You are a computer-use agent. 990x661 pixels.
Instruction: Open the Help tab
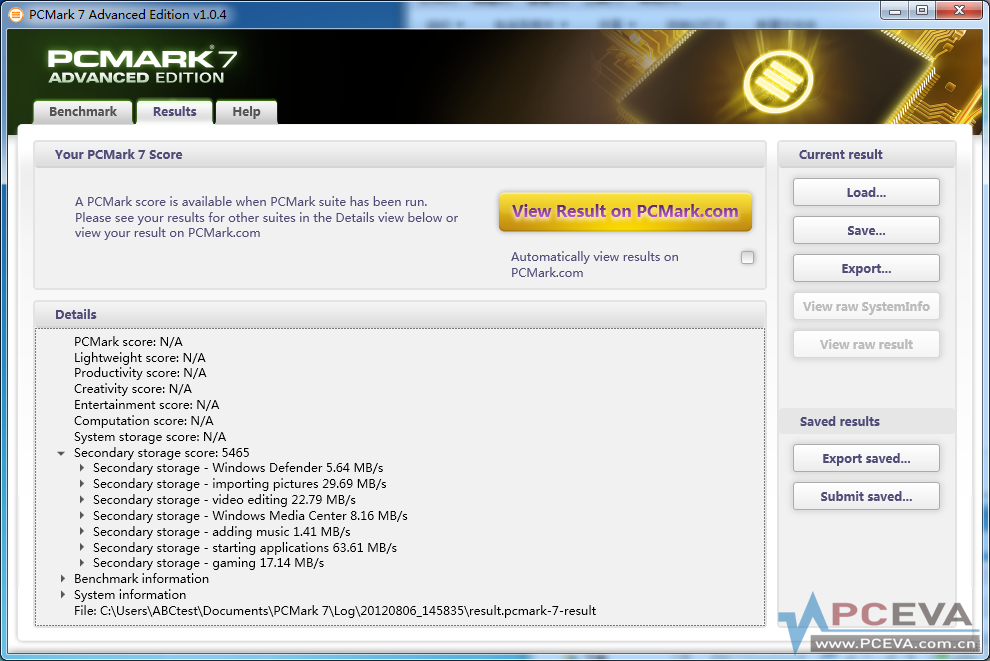click(x=246, y=112)
